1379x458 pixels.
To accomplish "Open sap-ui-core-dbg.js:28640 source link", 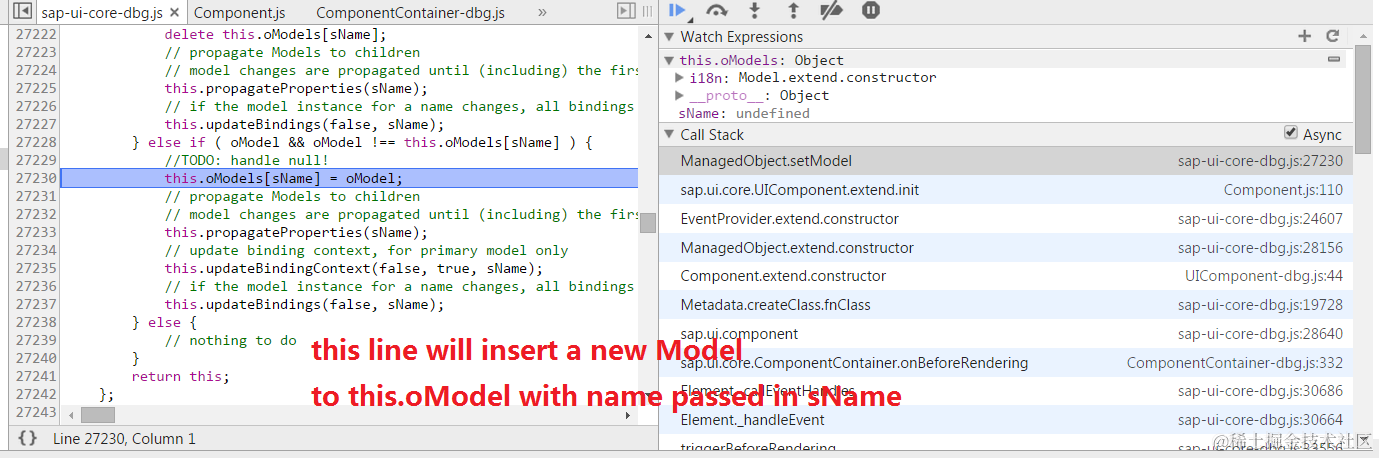I will [1260, 334].
